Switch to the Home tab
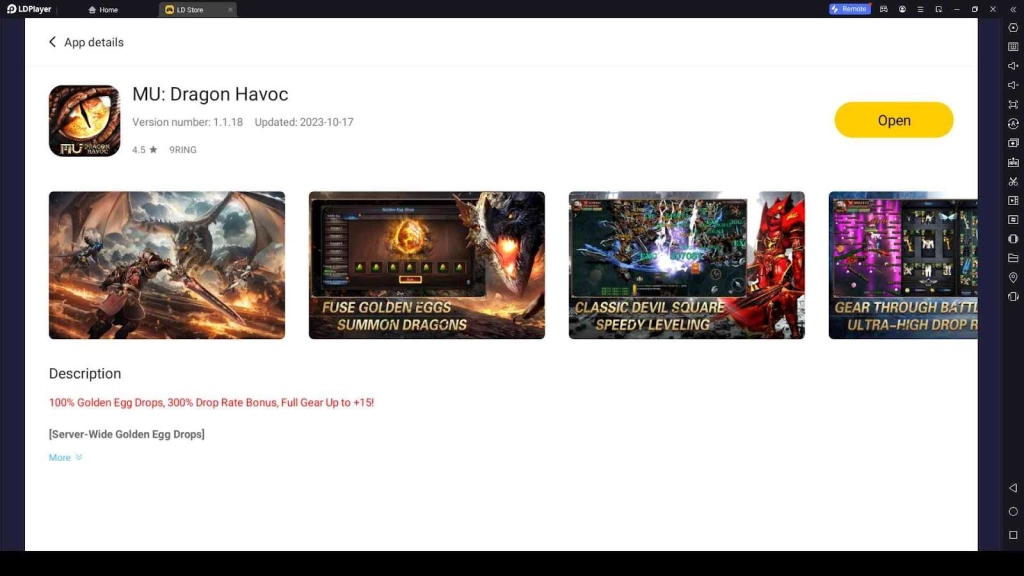Screen dimensions: 1024x576 point(103,10)
